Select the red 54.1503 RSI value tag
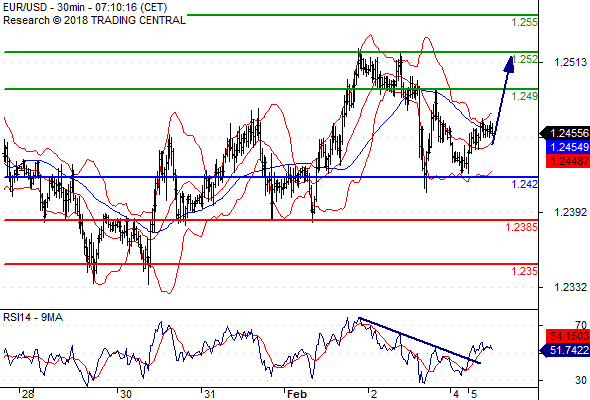590x400 pixels. point(568,336)
